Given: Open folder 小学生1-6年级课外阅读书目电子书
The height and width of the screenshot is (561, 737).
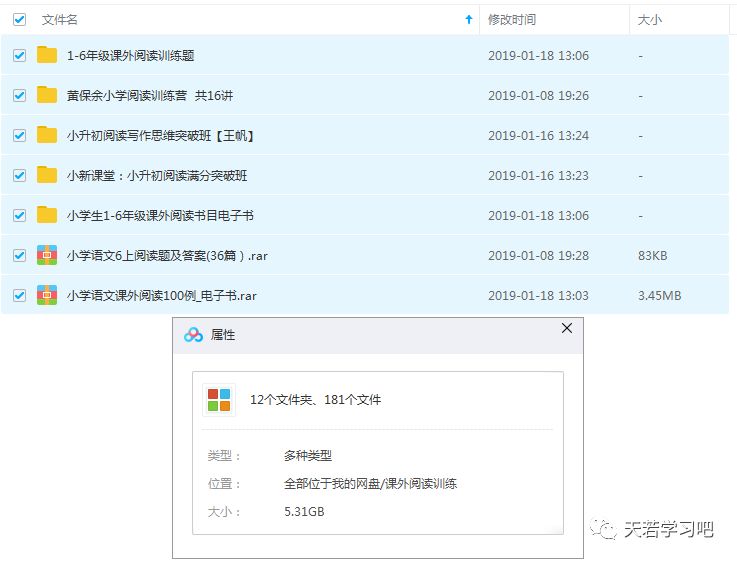Looking at the screenshot, I should pos(160,215).
